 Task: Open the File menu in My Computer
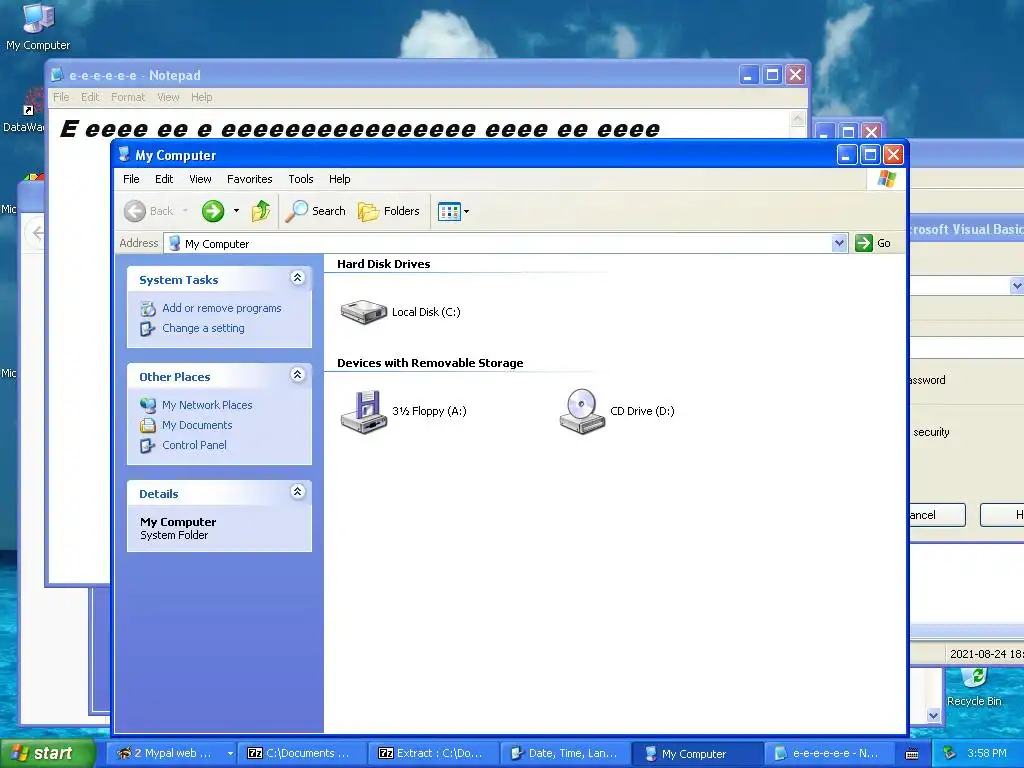pyautogui.click(x=131, y=179)
